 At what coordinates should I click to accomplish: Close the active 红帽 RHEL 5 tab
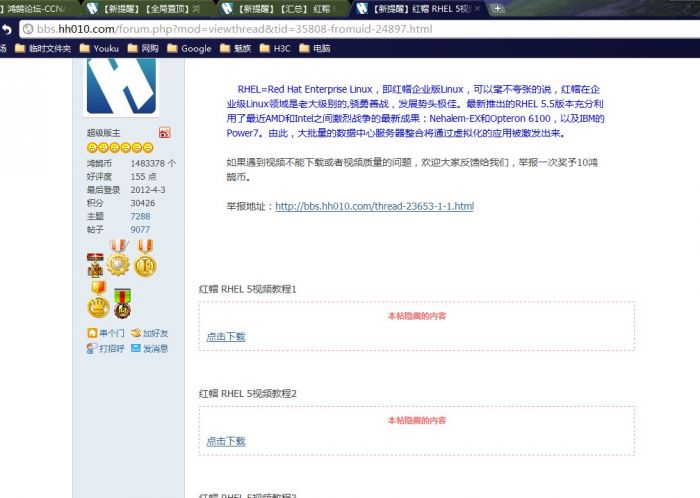point(477,8)
